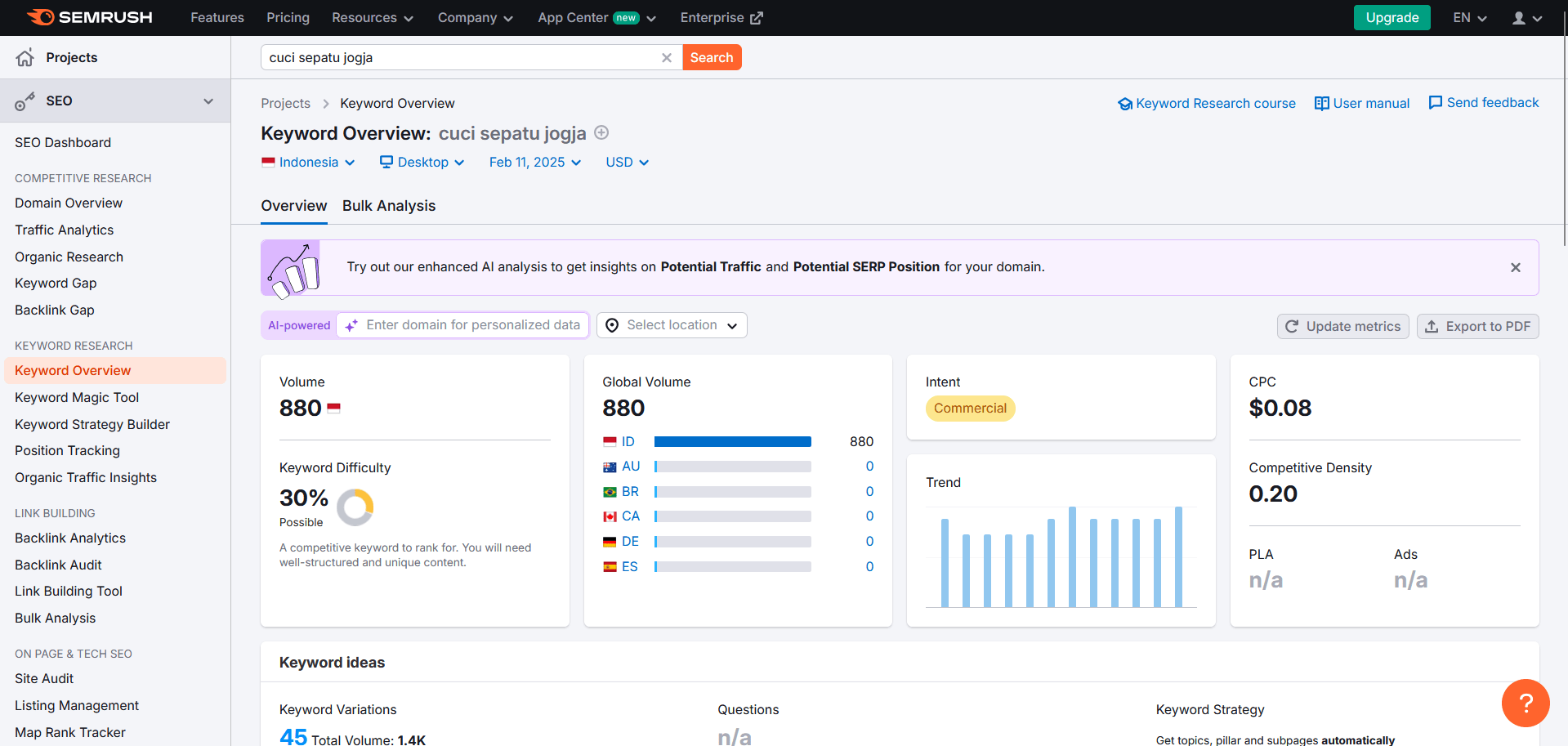The width and height of the screenshot is (1568, 746).
Task: Click the location pin icon
Action: (x=612, y=325)
